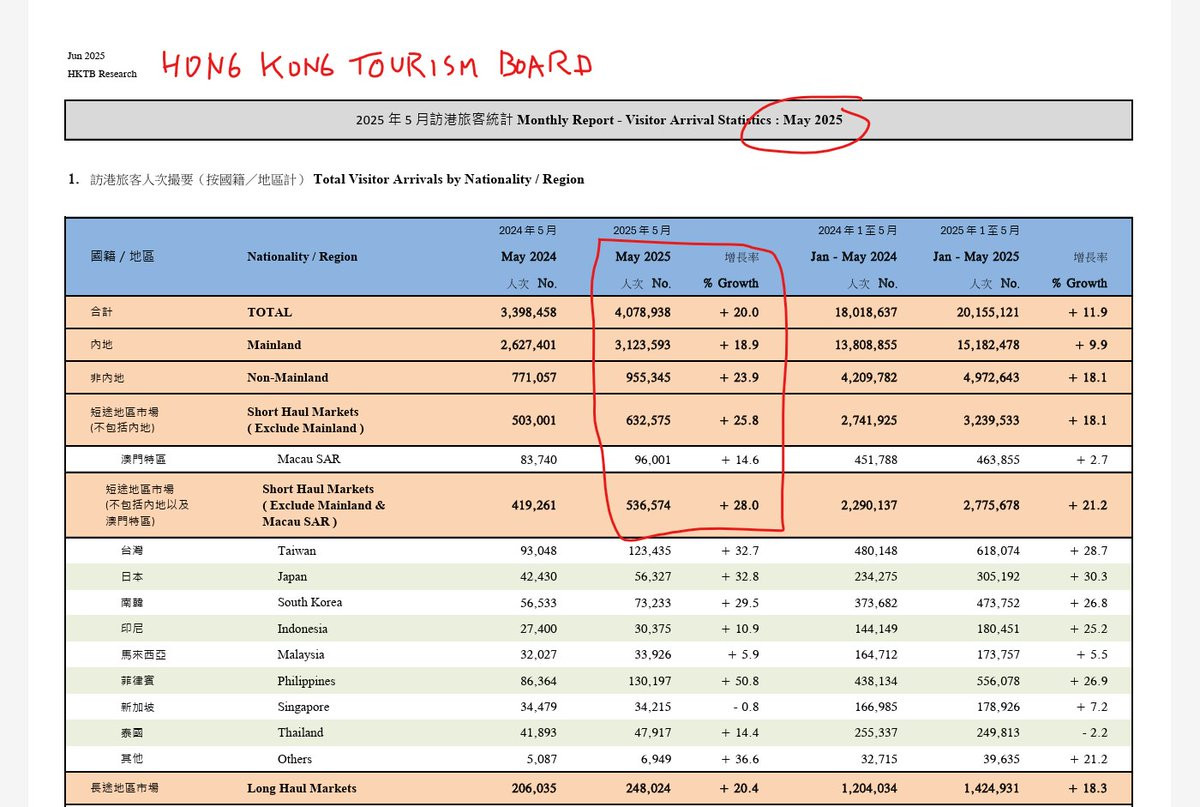The width and height of the screenshot is (1200, 807).
Task: Select the 'Japan' row label
Action: 293,577
